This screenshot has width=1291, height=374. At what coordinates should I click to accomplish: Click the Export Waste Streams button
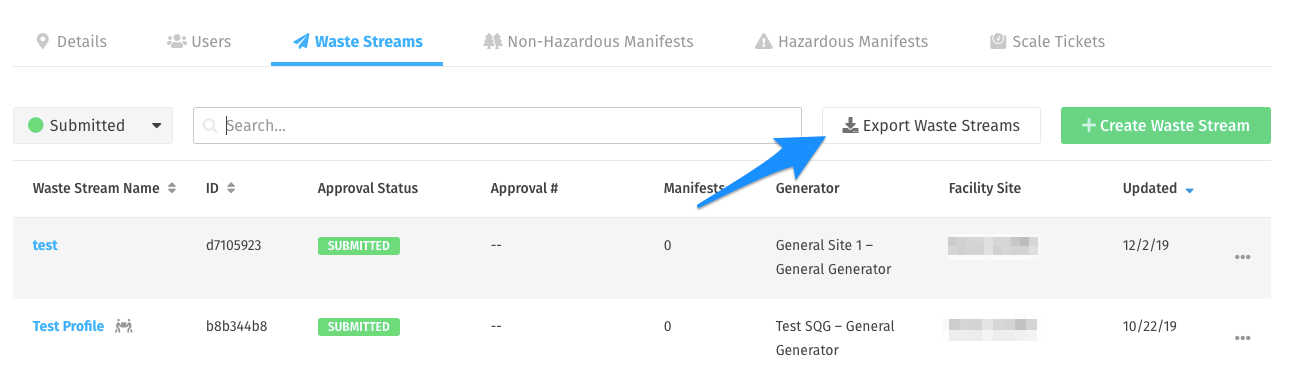931,126
